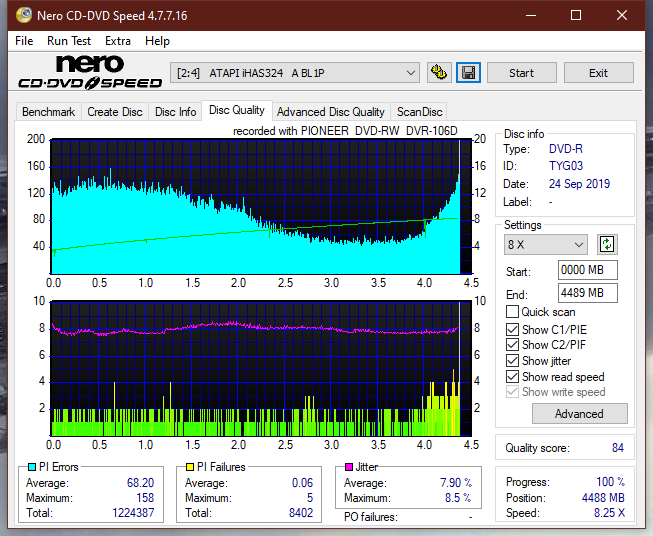Click the disc type DVD-R
The width and height of the screenshot is (653, 536).
pos(566,149)
